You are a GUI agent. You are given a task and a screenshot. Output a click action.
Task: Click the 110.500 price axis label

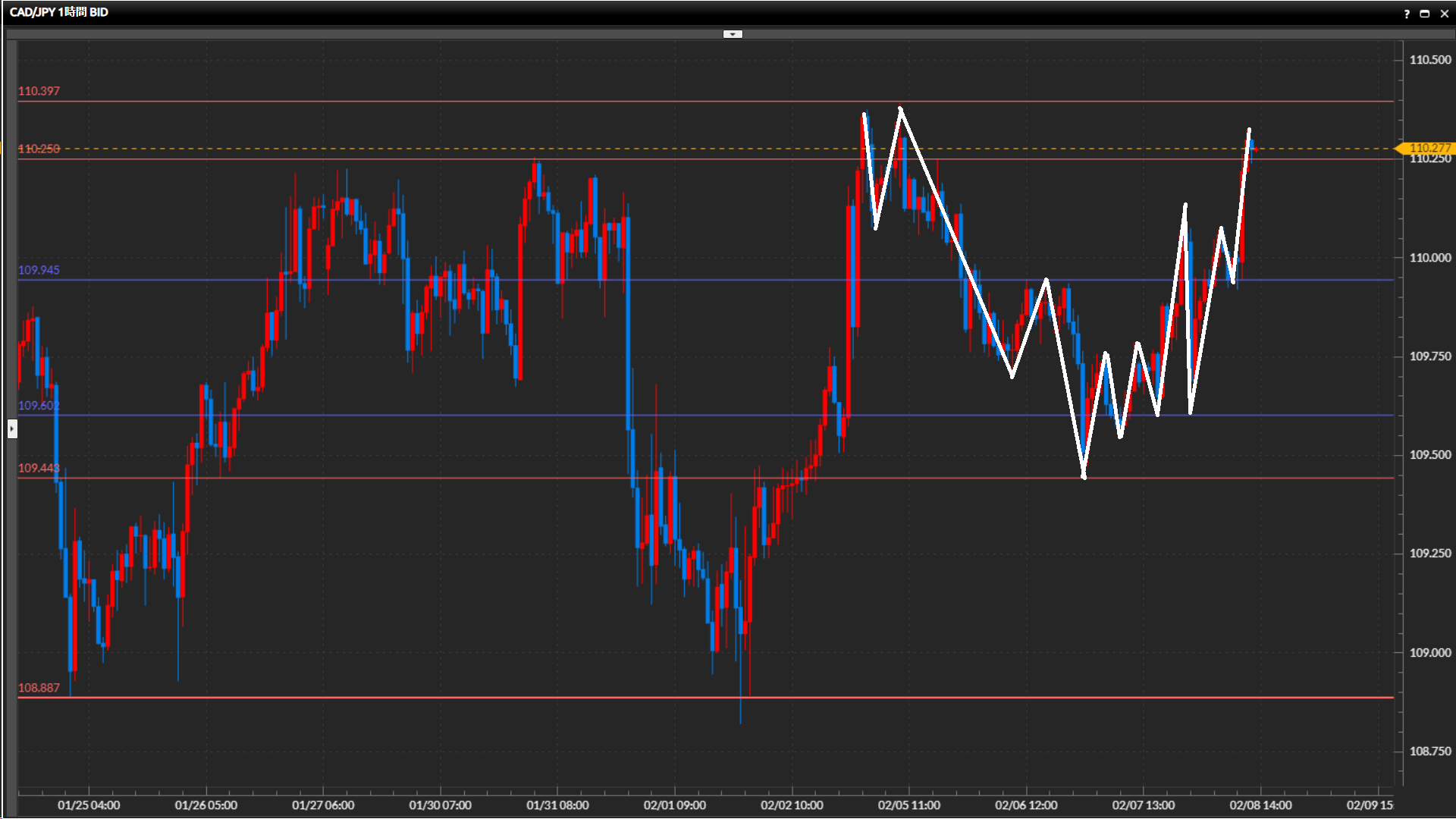1429,60
